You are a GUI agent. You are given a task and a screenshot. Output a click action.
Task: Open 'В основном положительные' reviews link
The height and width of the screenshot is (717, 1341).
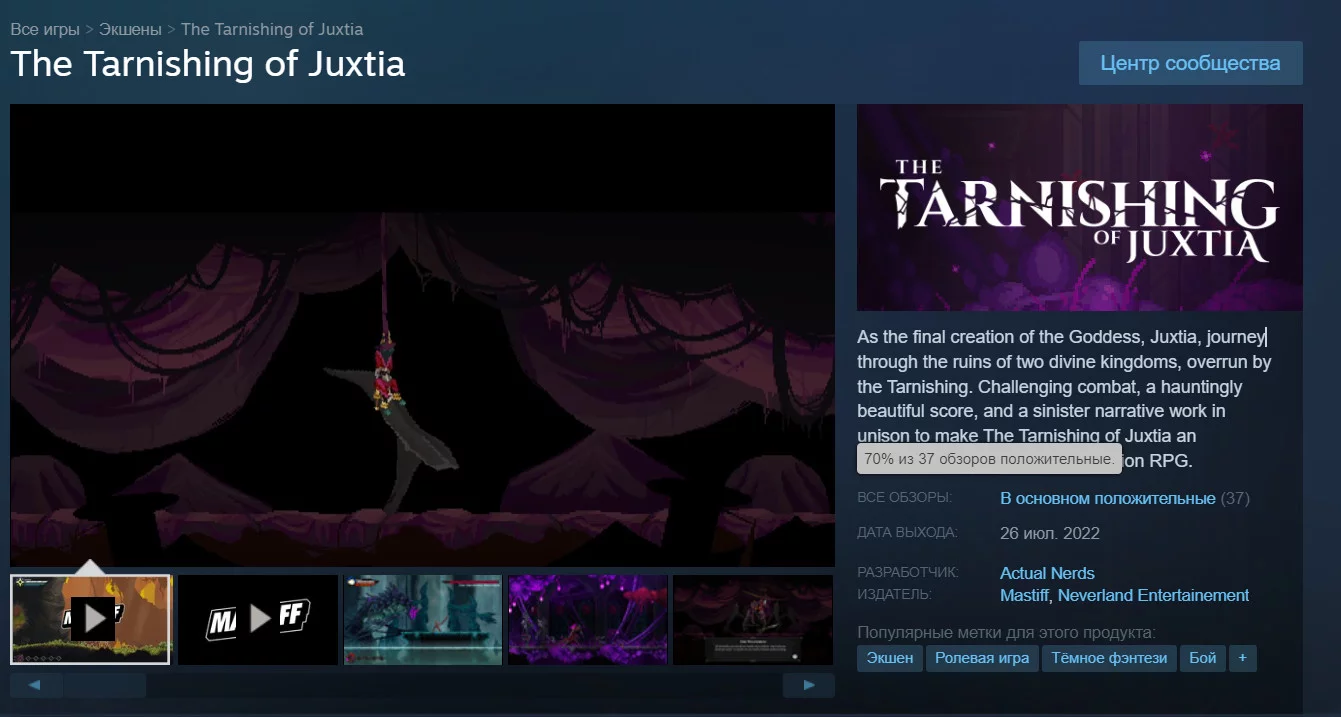click(x=1108, y=498)
